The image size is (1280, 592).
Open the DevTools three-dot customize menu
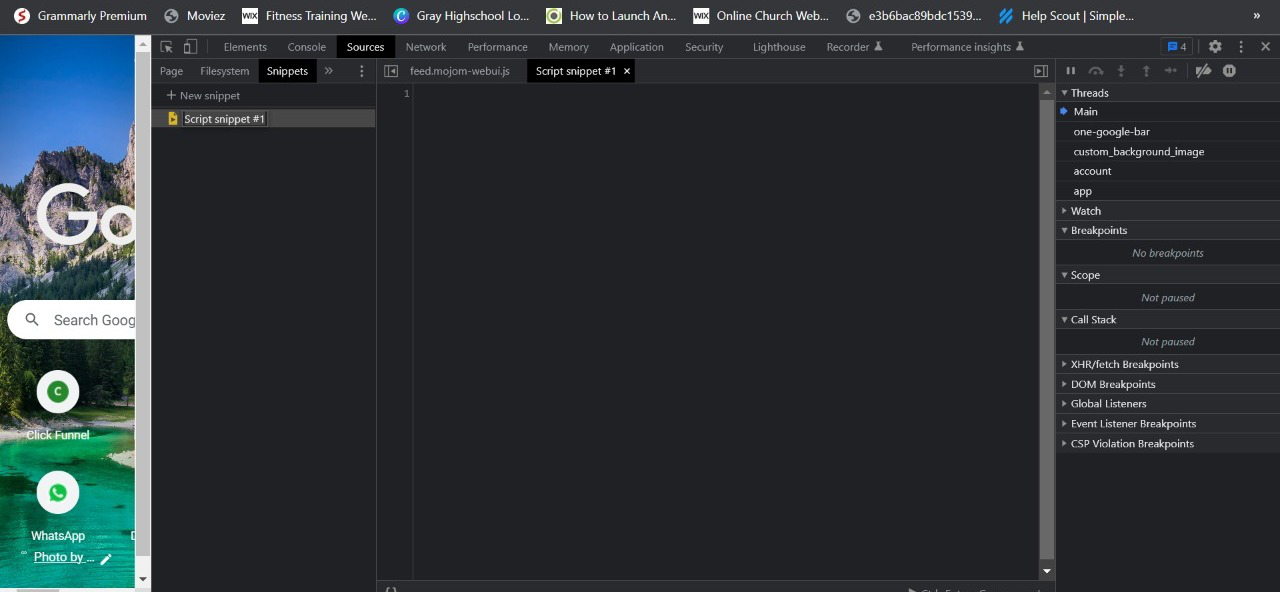click(1241, 47)
